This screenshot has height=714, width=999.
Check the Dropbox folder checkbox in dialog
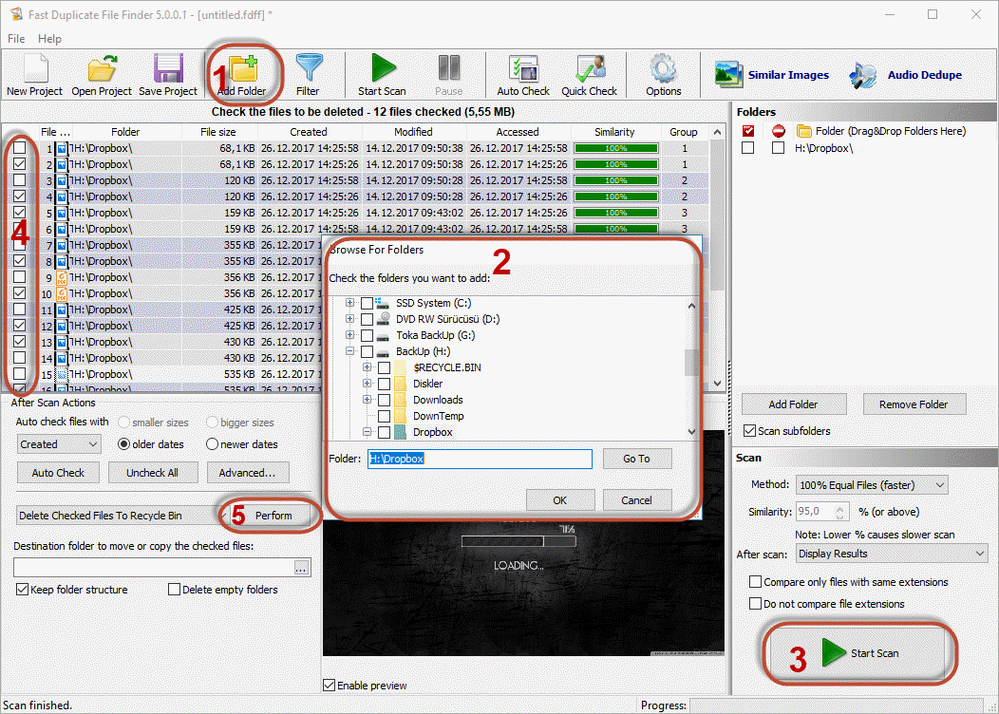pyautogui.click(x=384, y=432)
